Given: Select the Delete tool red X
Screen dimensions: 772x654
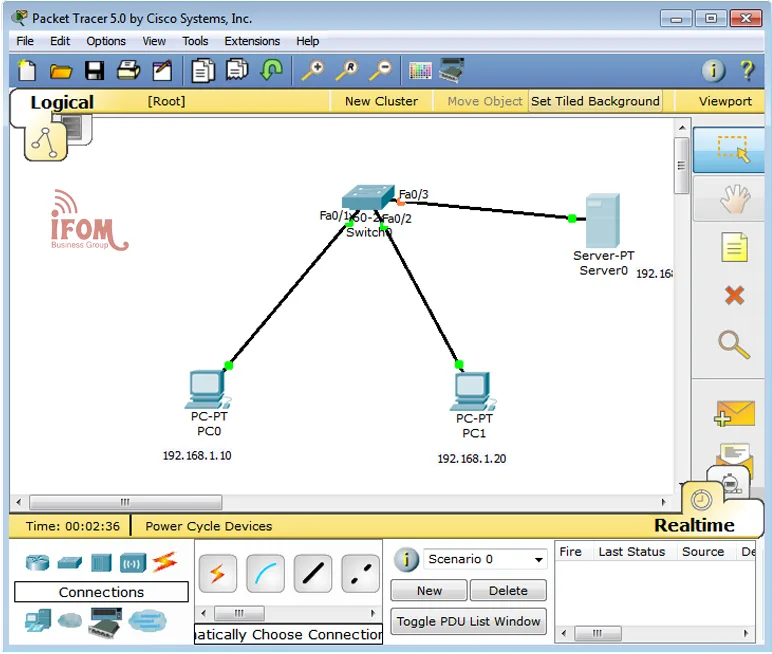Looking at the screenshot, I should point(734,295).
